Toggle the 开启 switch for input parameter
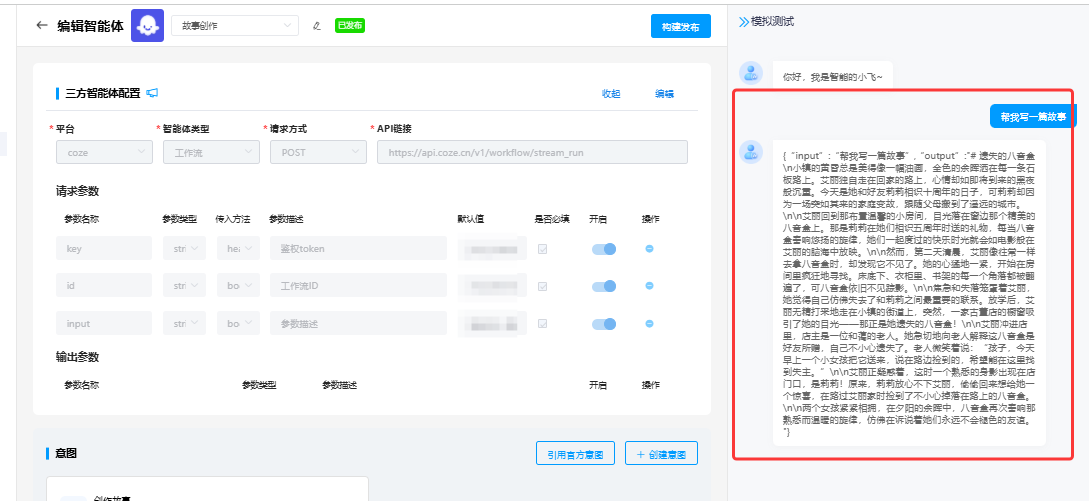The height and width of the screenshot is (501, 1089). 603,324
